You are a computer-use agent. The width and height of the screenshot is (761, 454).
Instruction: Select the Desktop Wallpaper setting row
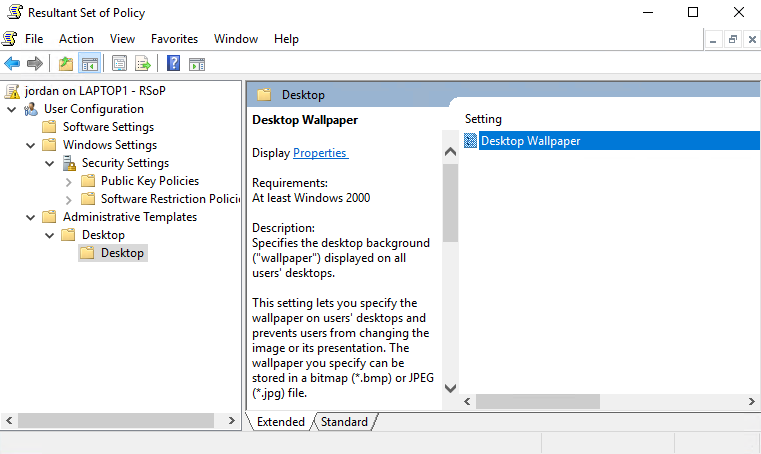530,141
